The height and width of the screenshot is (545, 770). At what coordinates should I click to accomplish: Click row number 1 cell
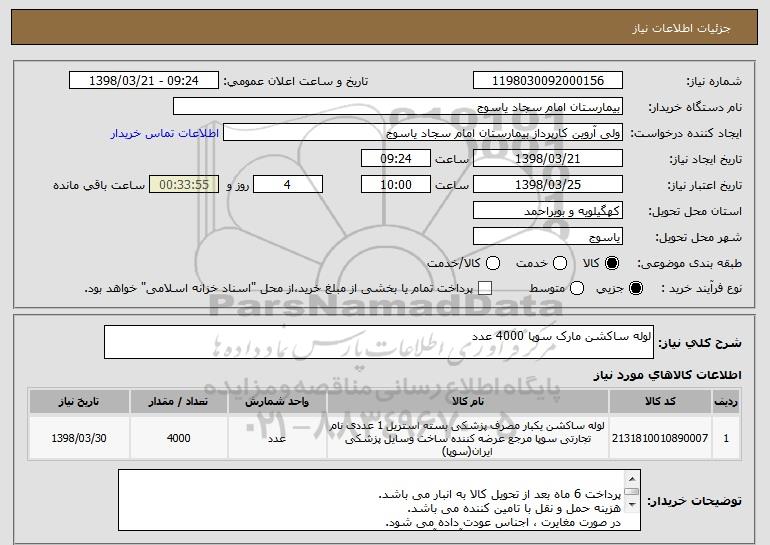click(x=726, y=438)
